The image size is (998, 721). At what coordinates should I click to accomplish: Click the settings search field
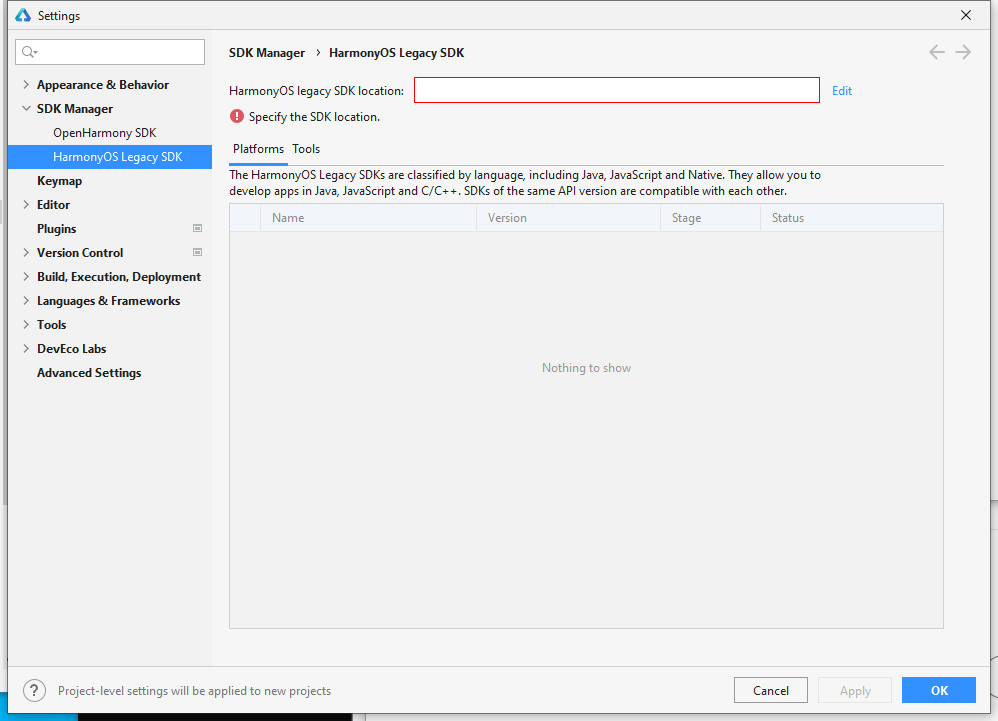[110, 52]
